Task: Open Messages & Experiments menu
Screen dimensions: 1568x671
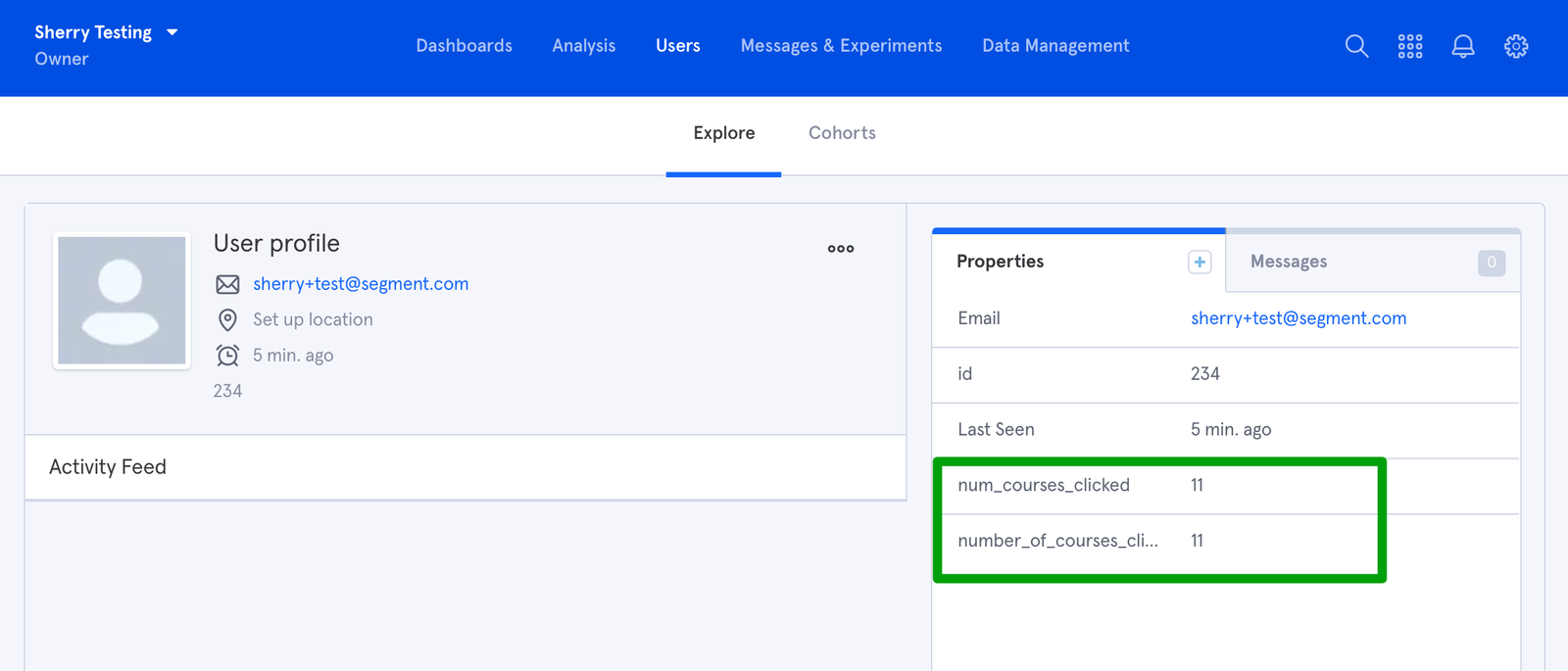Action: 841,46
